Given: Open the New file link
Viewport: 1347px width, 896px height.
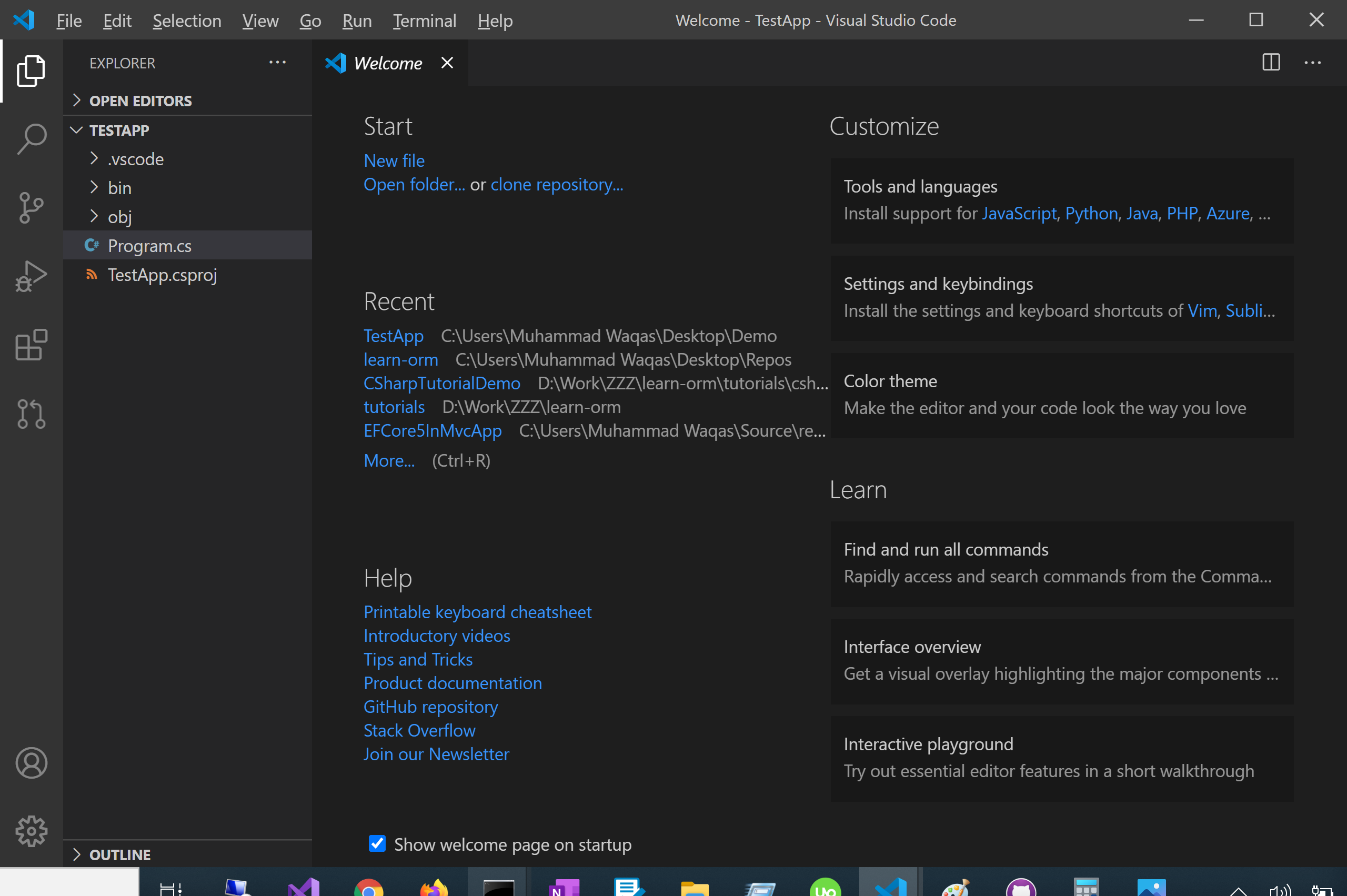Looking at the screenshot, I should click(393, 160).
